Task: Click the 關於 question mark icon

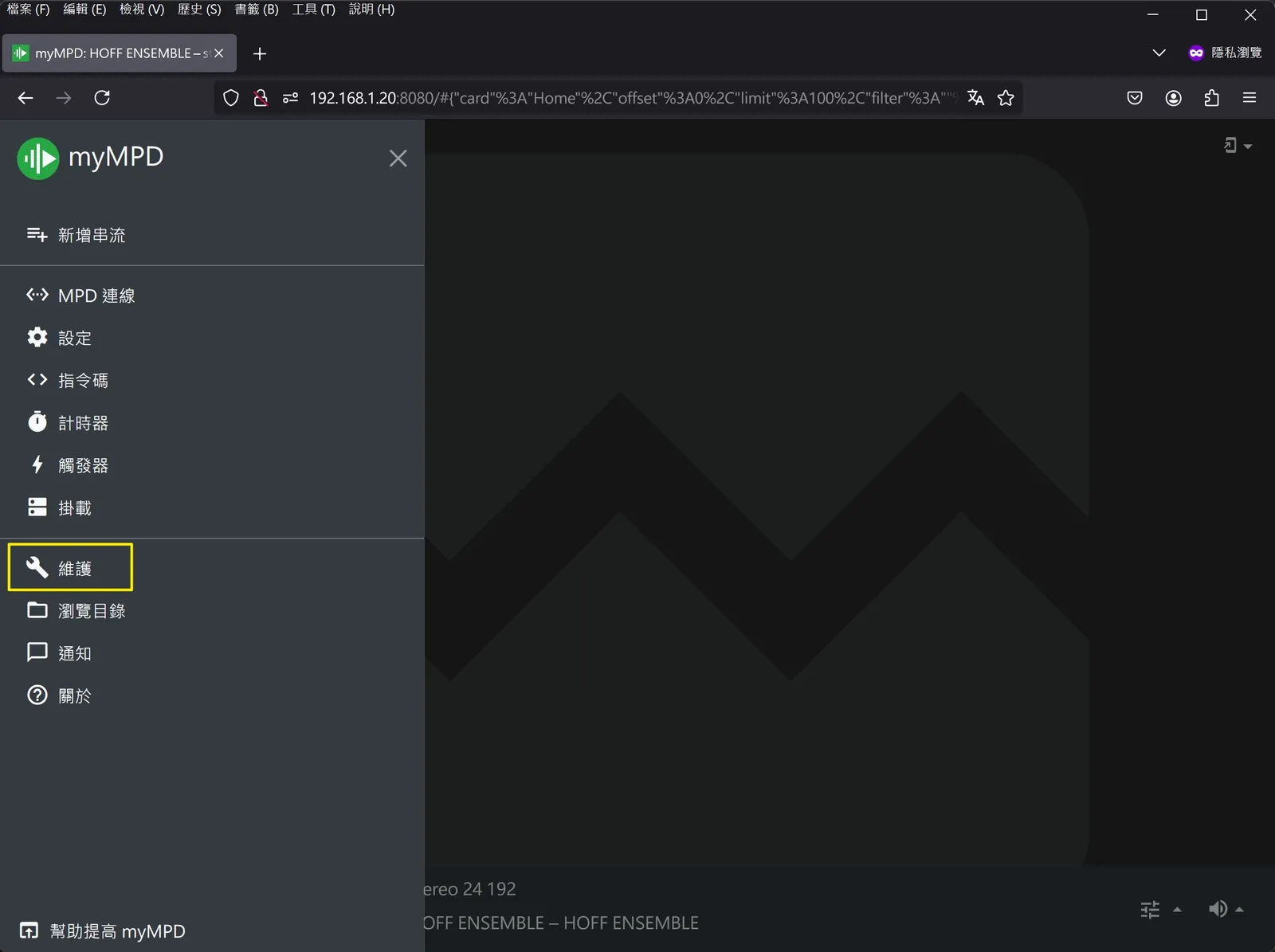Action: pos(37,695)
